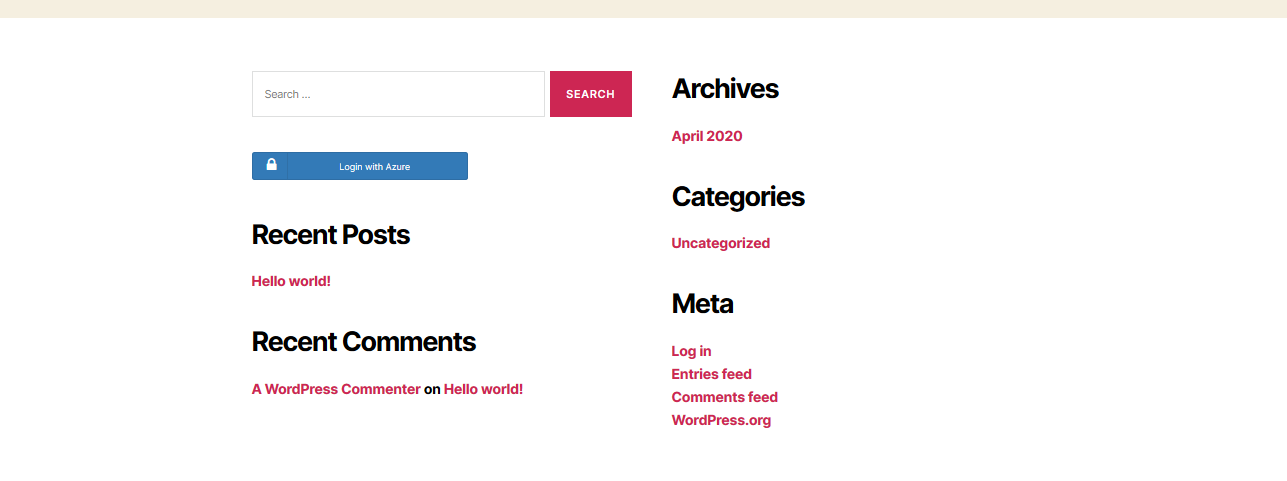Focus the Search text field
1287x481 pixels.
(x=398, y=94)
